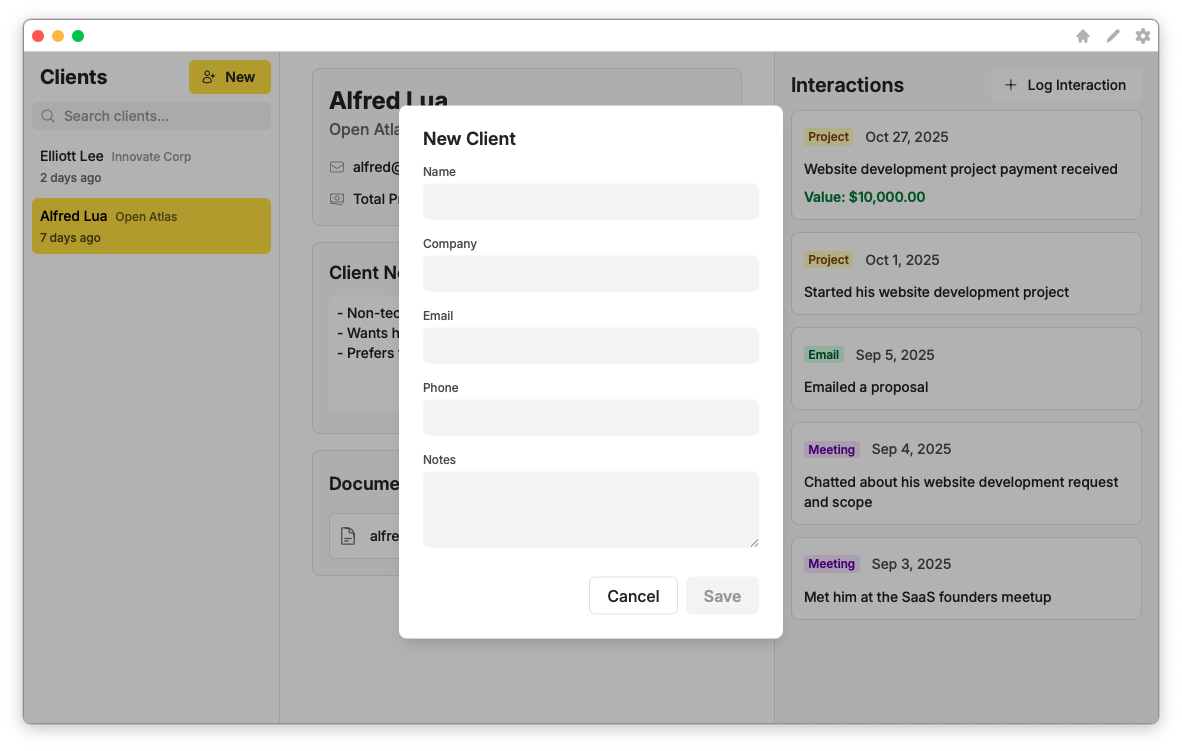Open the Oct 27 project payment interaction
The height and width of the screenshot is (751, 1182).
[x=966, y=165]
